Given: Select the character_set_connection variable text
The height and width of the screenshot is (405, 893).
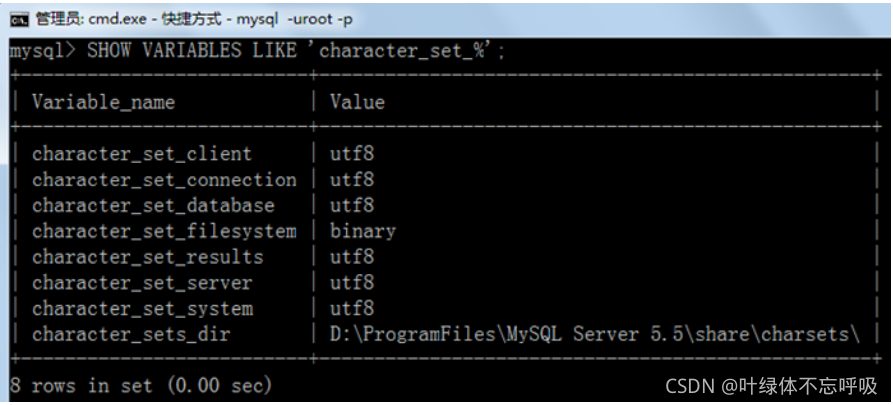Looking at the screenshot, I should 164,179.
